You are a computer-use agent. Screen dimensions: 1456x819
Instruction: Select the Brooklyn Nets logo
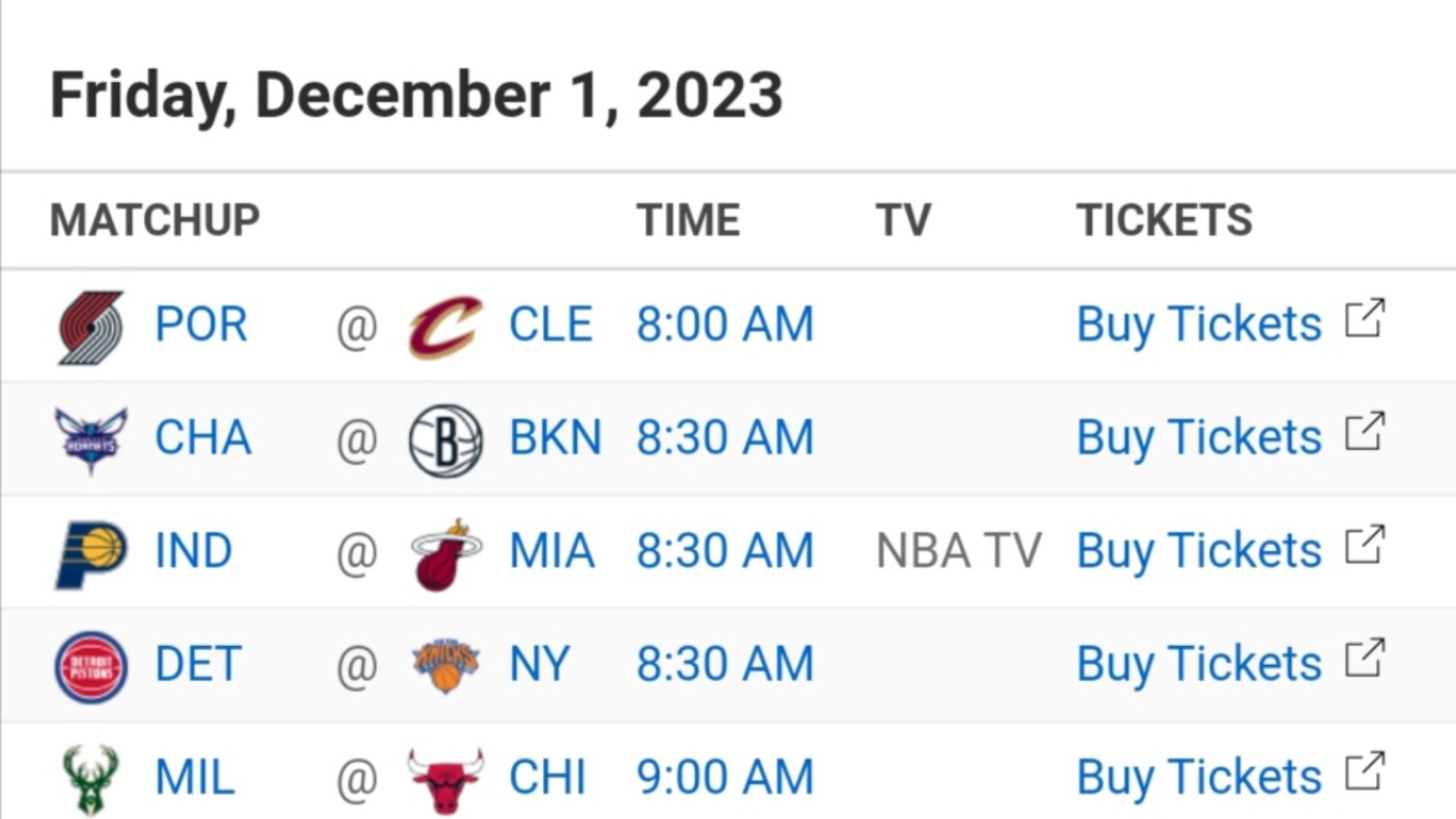445,440
